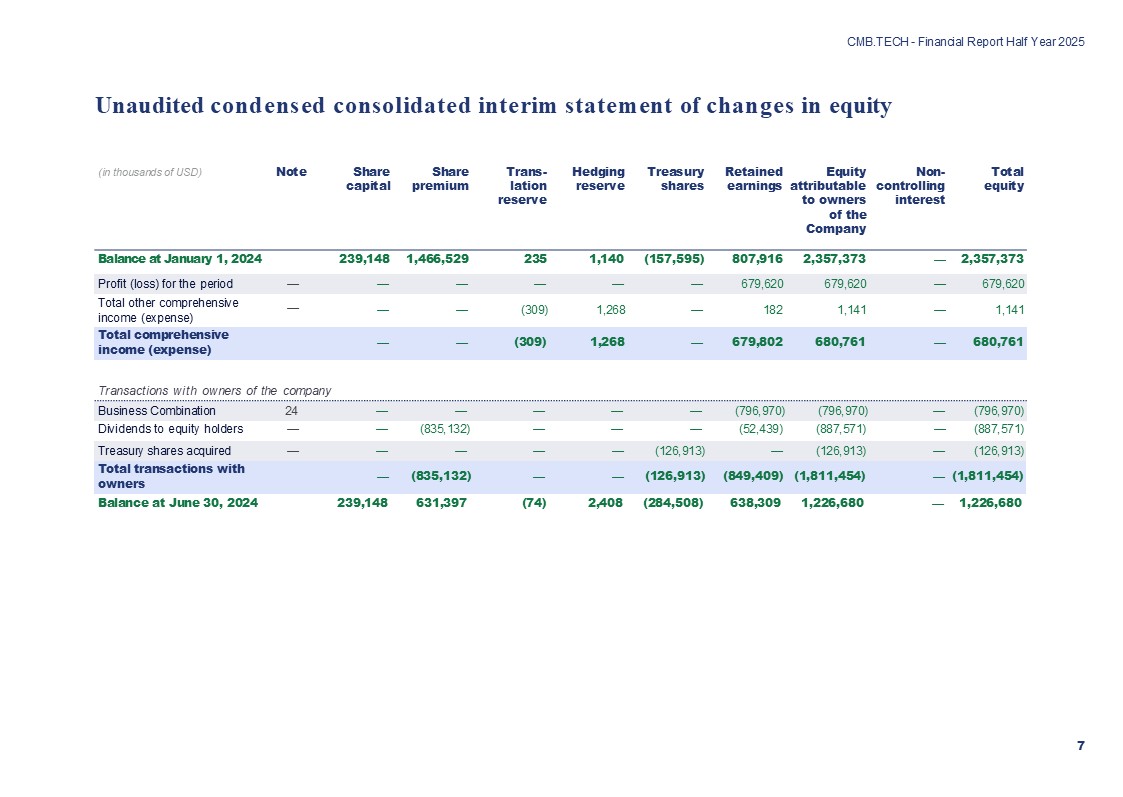Select the Hedging reserve column header
The width and height of the screenshot is (1123, 797).
[598, 178]
